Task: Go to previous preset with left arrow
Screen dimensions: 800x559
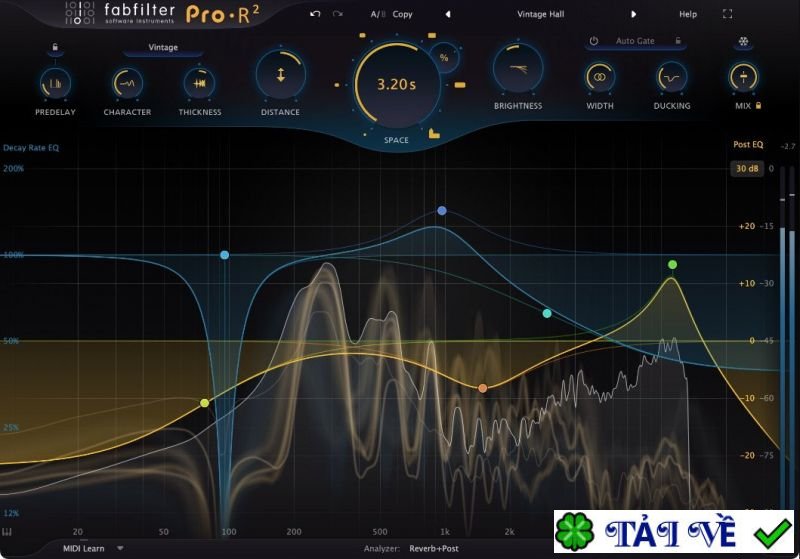Action: point(447,14)
